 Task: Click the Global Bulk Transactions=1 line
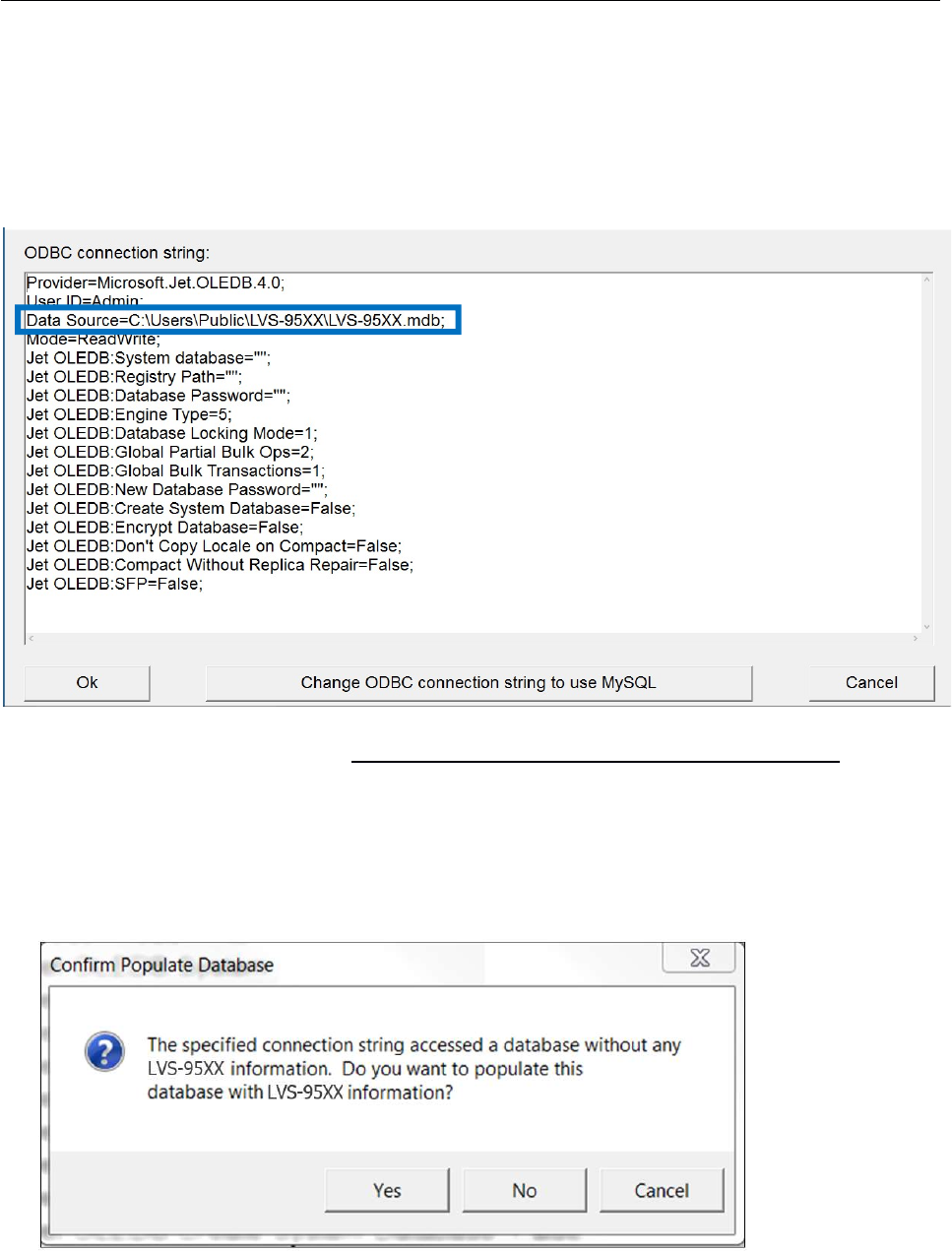tap(175, 470)
